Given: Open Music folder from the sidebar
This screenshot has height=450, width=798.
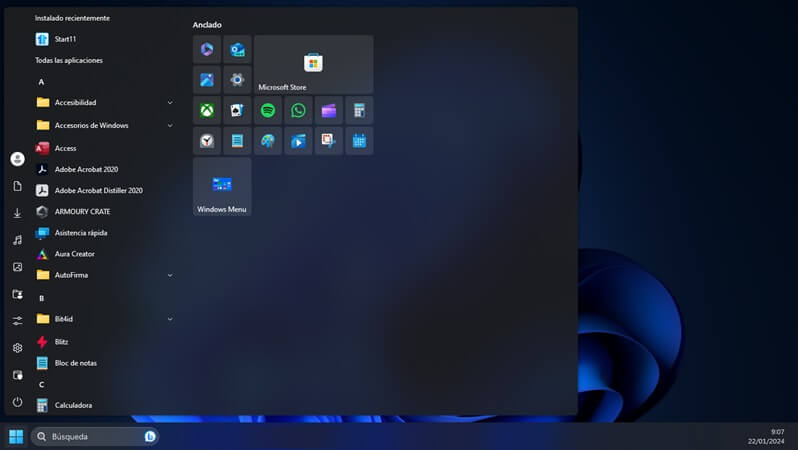Looking at the screenshot, I should click(17, 240).
